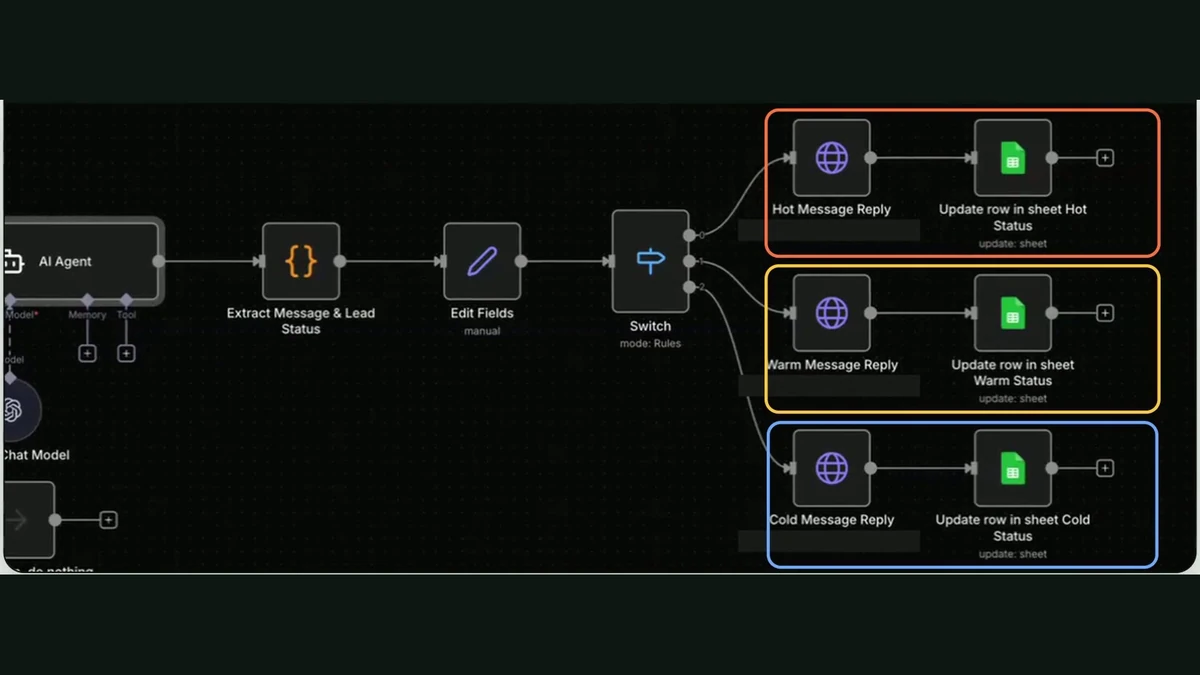Open the Warm Message Reply globe node

832,313
